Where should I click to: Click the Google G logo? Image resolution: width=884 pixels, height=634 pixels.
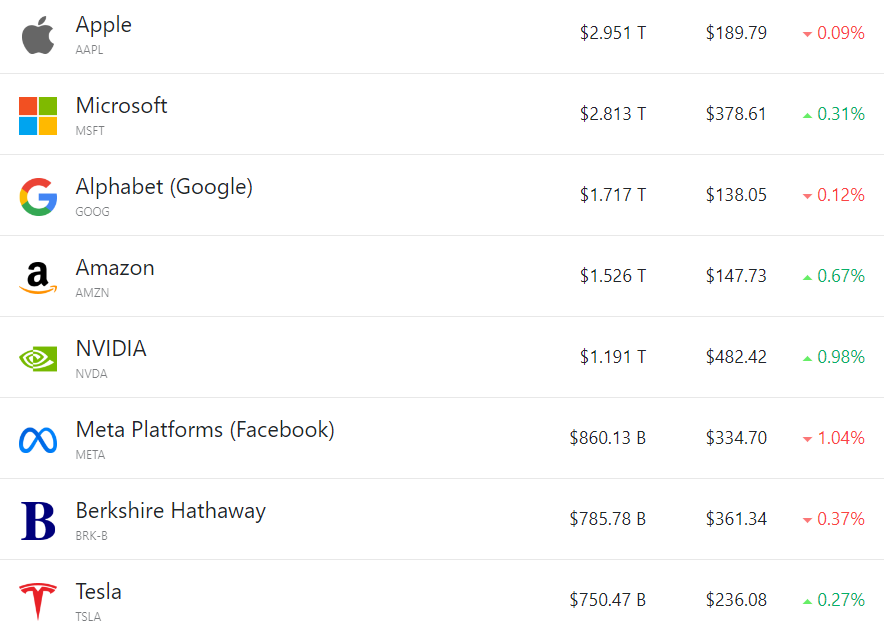coord(38,197)
